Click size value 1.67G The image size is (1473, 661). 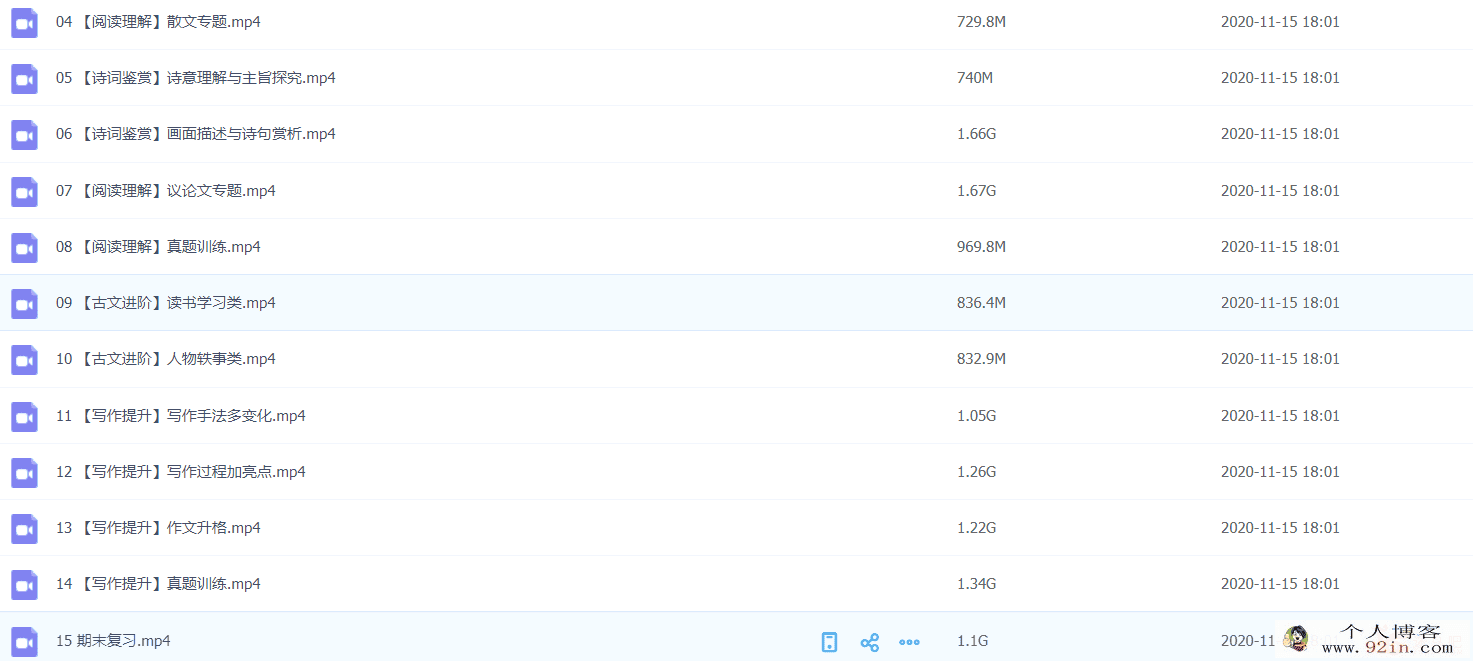977,190
